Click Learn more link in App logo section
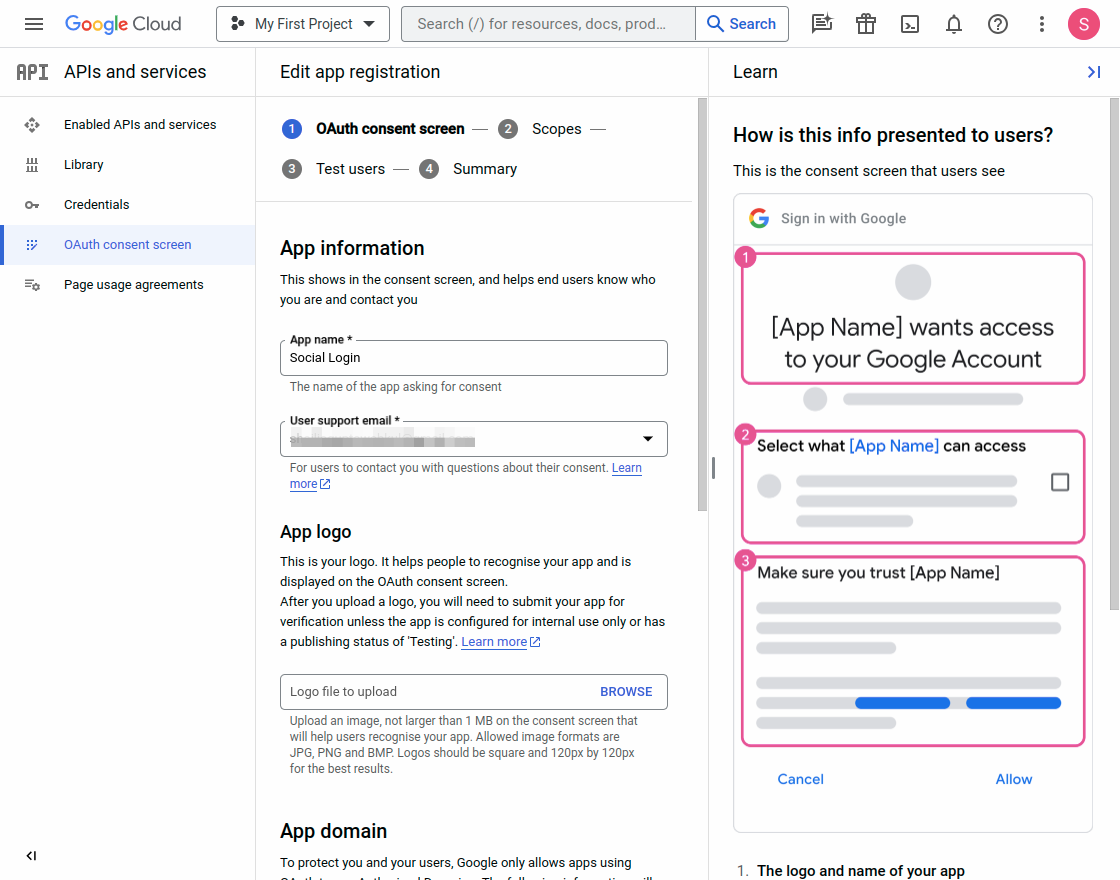Viewport: 1120px width, 880px height. coord(501,641)
